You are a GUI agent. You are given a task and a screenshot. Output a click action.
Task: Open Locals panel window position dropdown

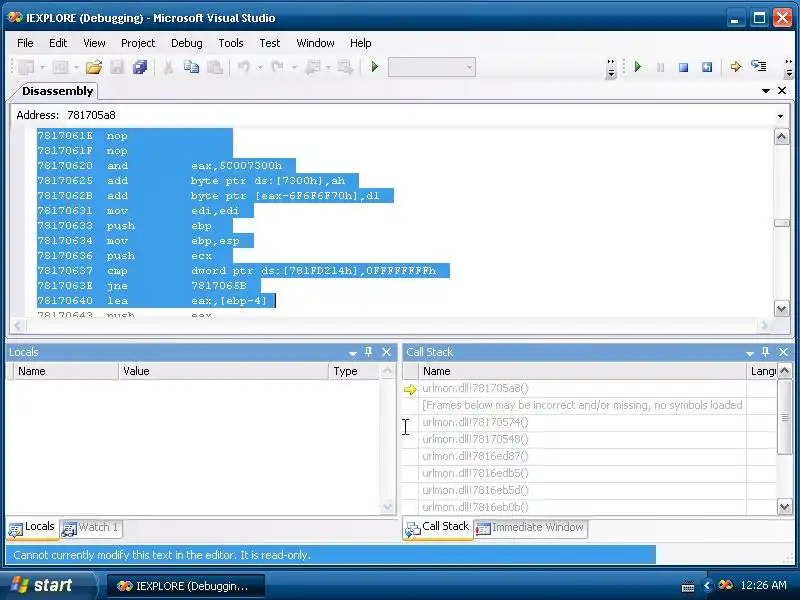point(353,353)
